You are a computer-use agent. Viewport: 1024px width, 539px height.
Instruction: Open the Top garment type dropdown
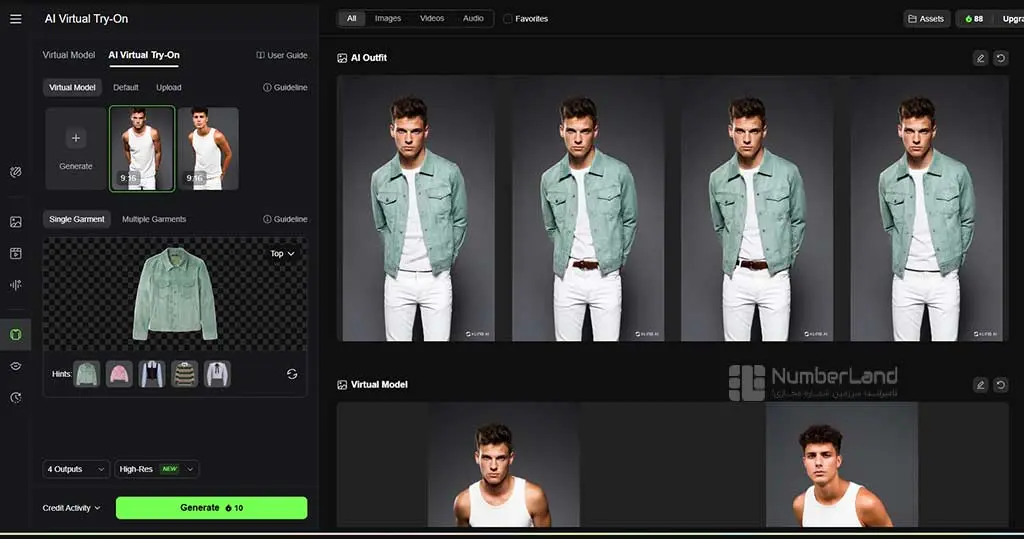click(x=282, y=253)
